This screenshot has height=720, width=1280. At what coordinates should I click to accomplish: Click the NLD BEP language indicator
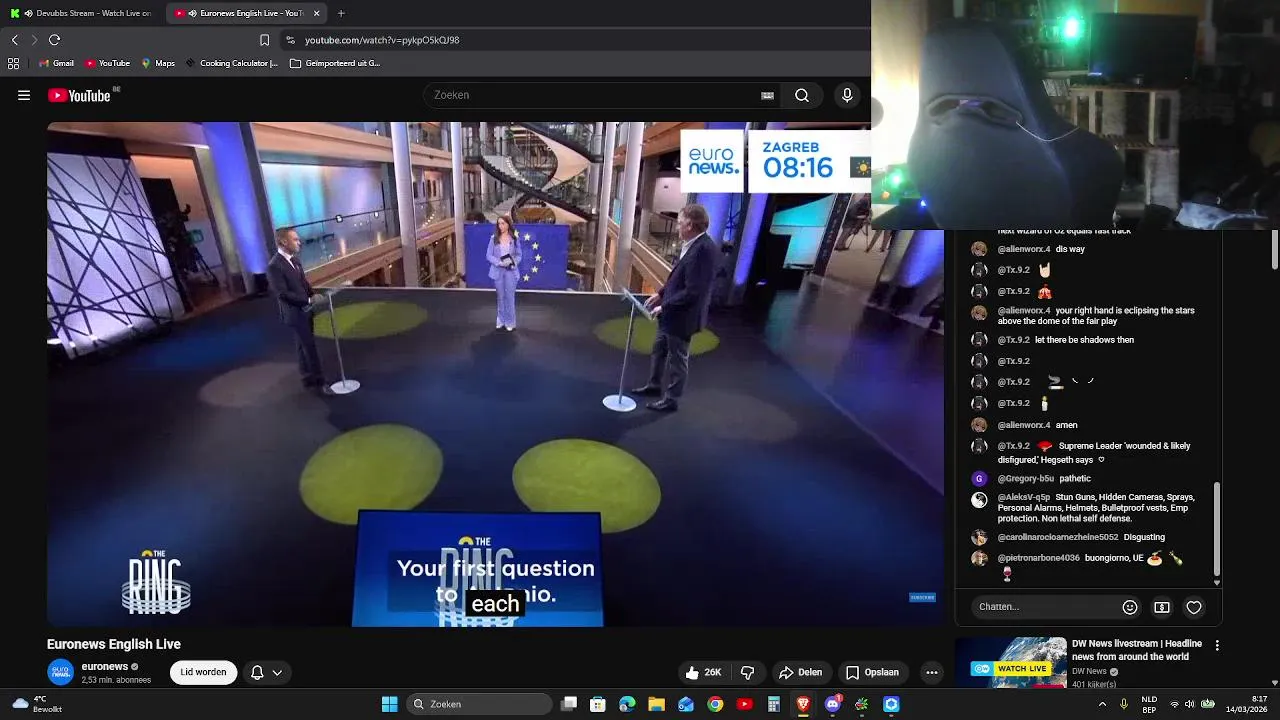(1150, 704)
